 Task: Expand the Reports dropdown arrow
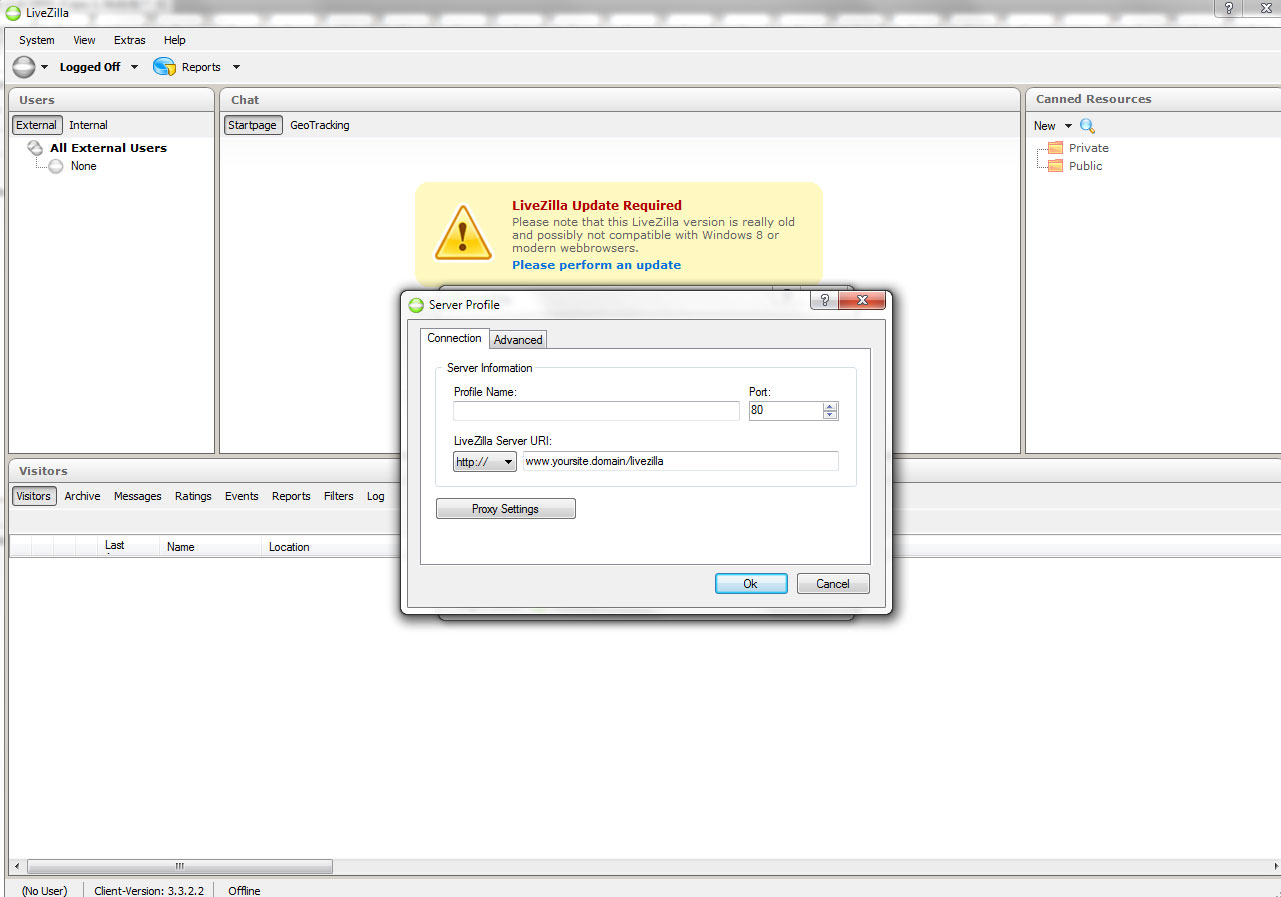point(236,68)
